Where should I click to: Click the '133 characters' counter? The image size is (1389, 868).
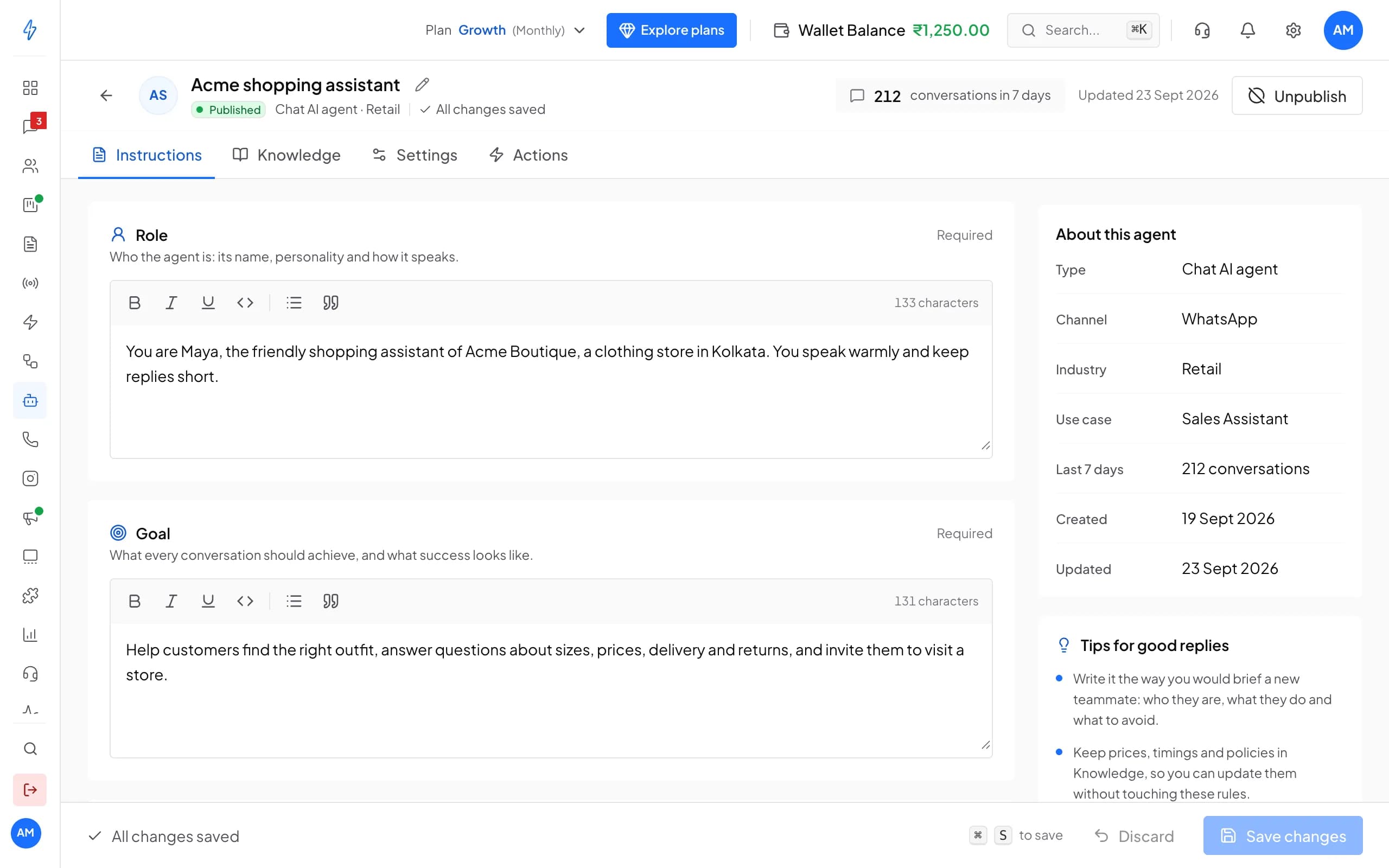point(936,303)
